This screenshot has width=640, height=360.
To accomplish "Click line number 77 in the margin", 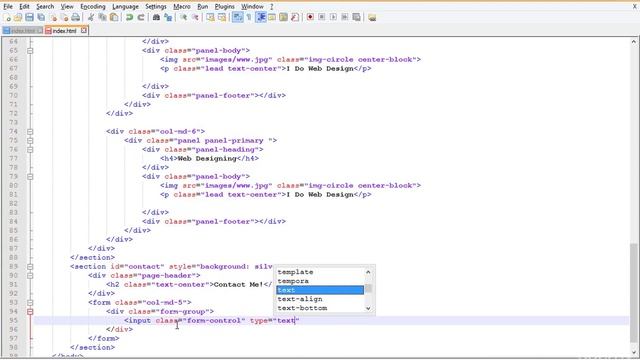I will 13,158.
